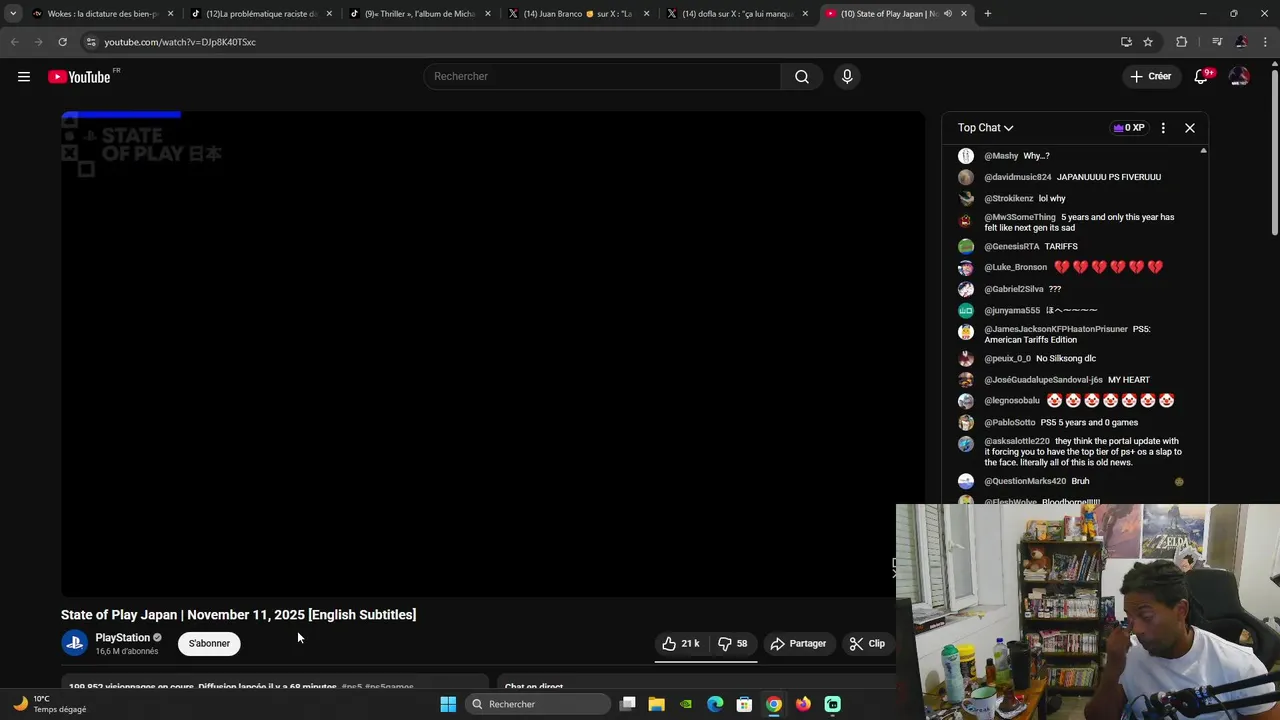Open the Créer create menu

pyautogui.click(x=1151, y=76)
